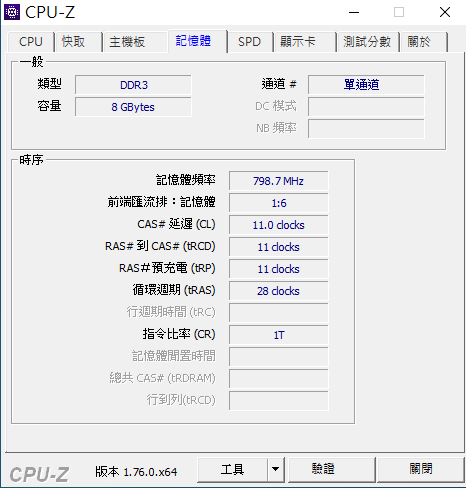Select the 798.7 MHz frequency value
This screenshot has width=466, height=488.
279,181
